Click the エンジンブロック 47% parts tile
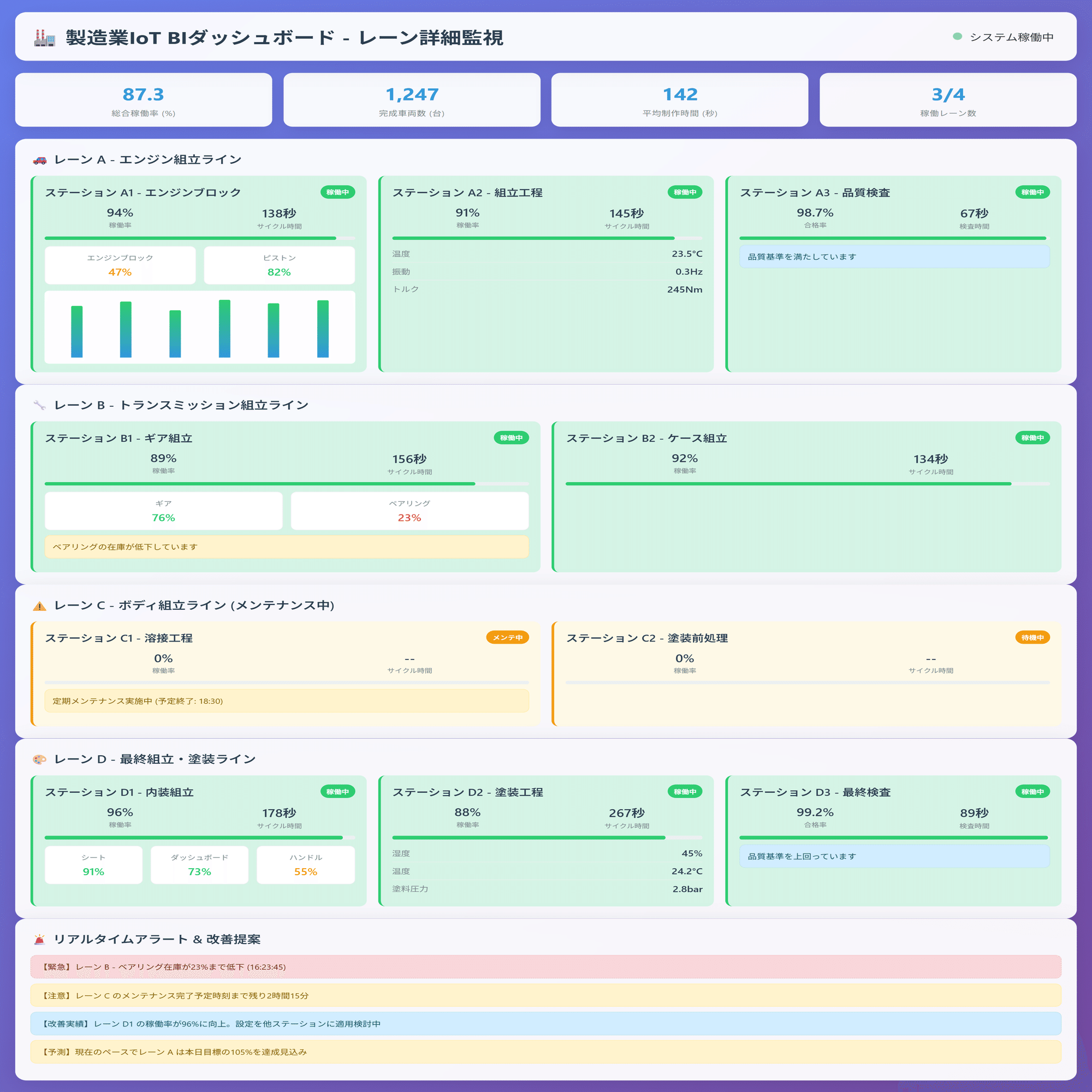1092x1092 pixels. coord(120,265)
